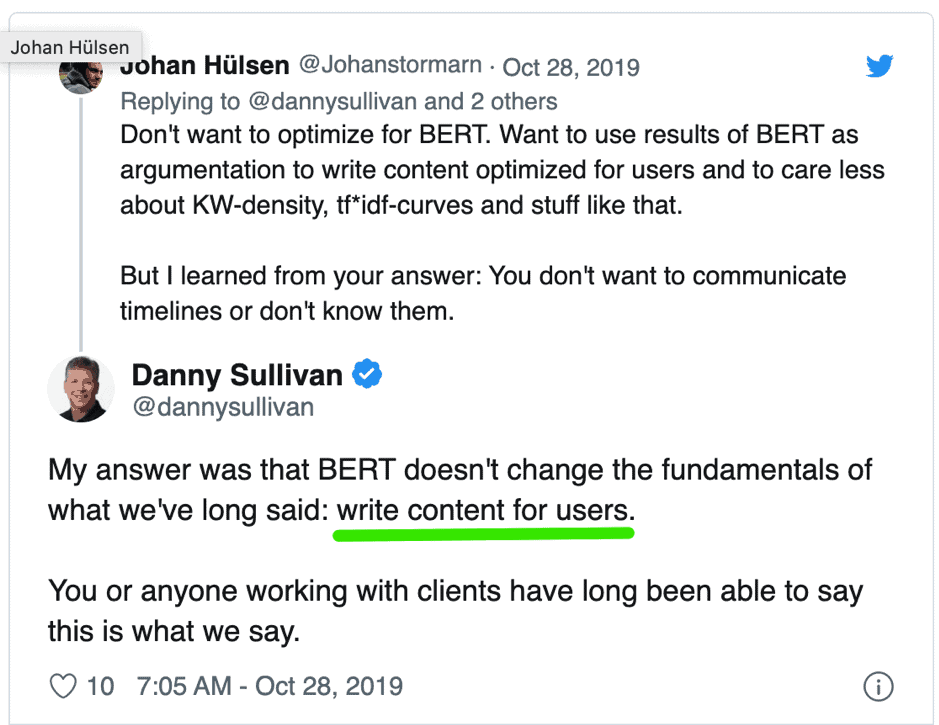Click the Johan Hülsen display name
The image size is (939, 725).
pyautogui.click(x=205, y=66)
